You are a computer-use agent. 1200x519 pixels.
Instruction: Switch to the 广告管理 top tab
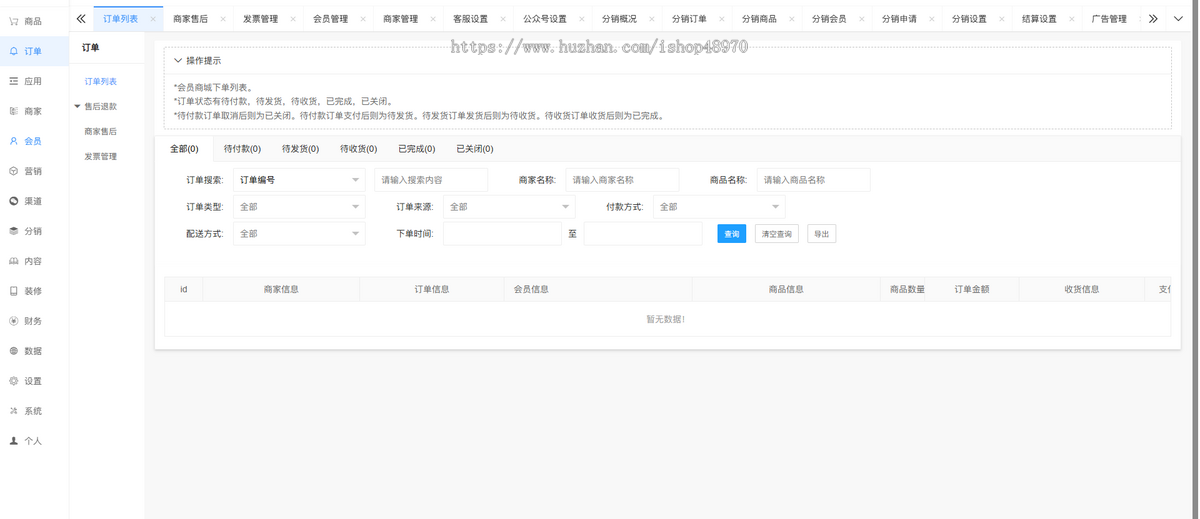tap(1109, 19)
